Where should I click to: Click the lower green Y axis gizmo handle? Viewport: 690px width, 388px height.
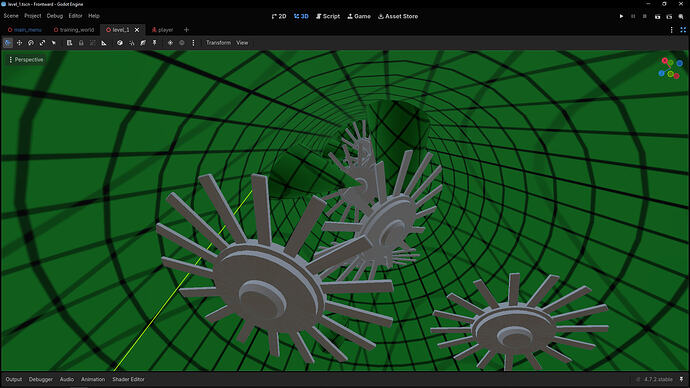[x=670, y=74]
